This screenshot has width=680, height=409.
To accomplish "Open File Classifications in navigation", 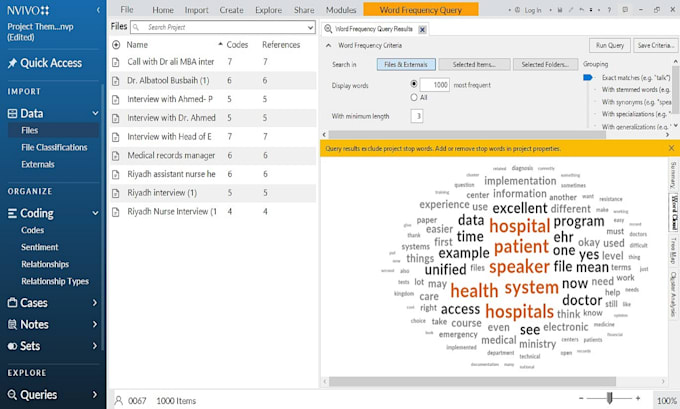I will pos(54,147).
